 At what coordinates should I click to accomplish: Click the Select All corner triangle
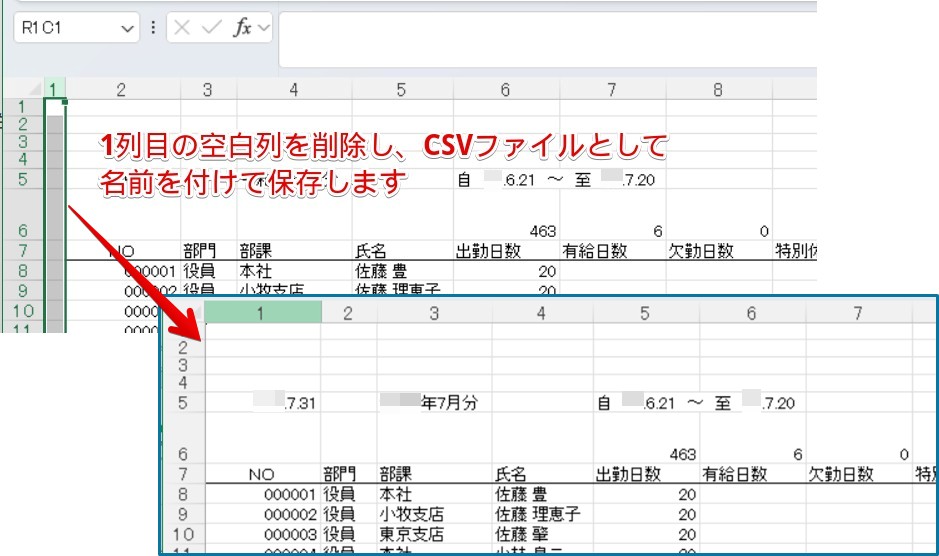click(35, 90)
